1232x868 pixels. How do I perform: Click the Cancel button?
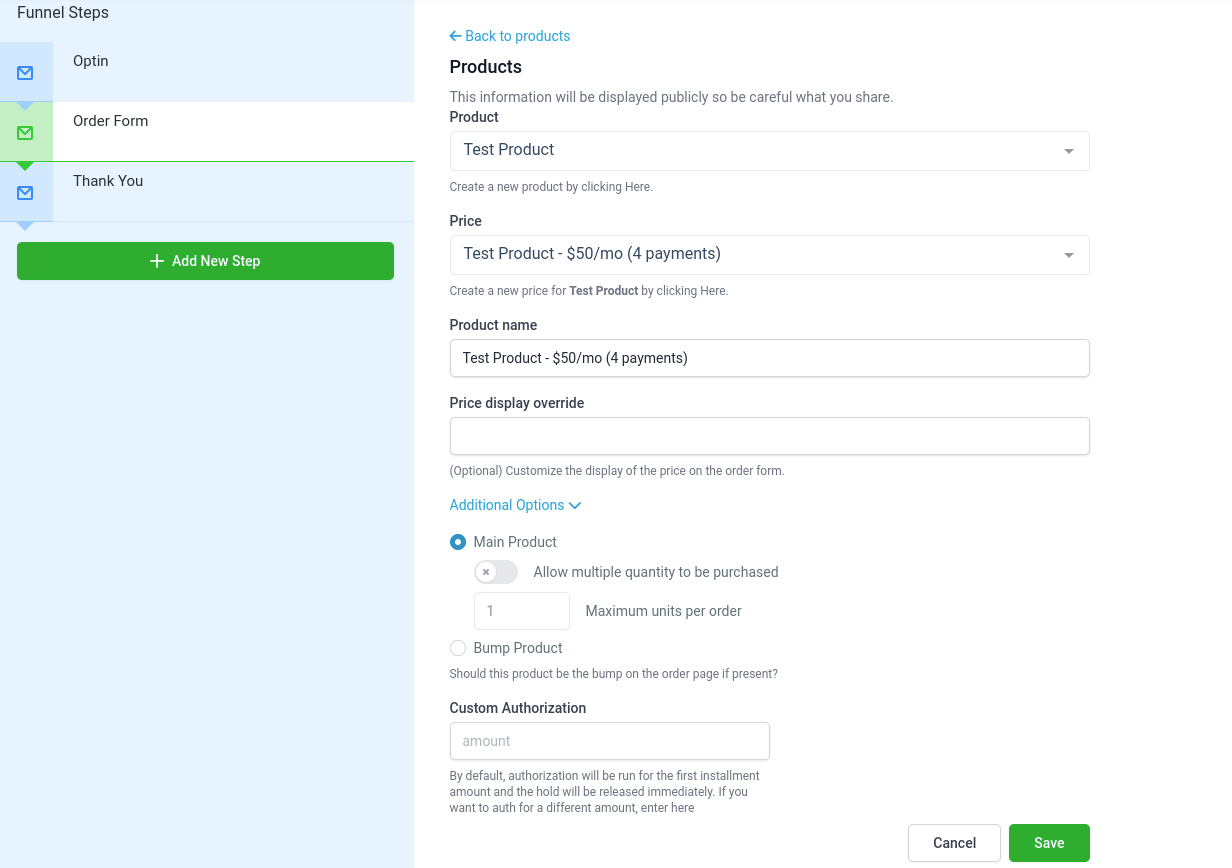tap(954, 843)
